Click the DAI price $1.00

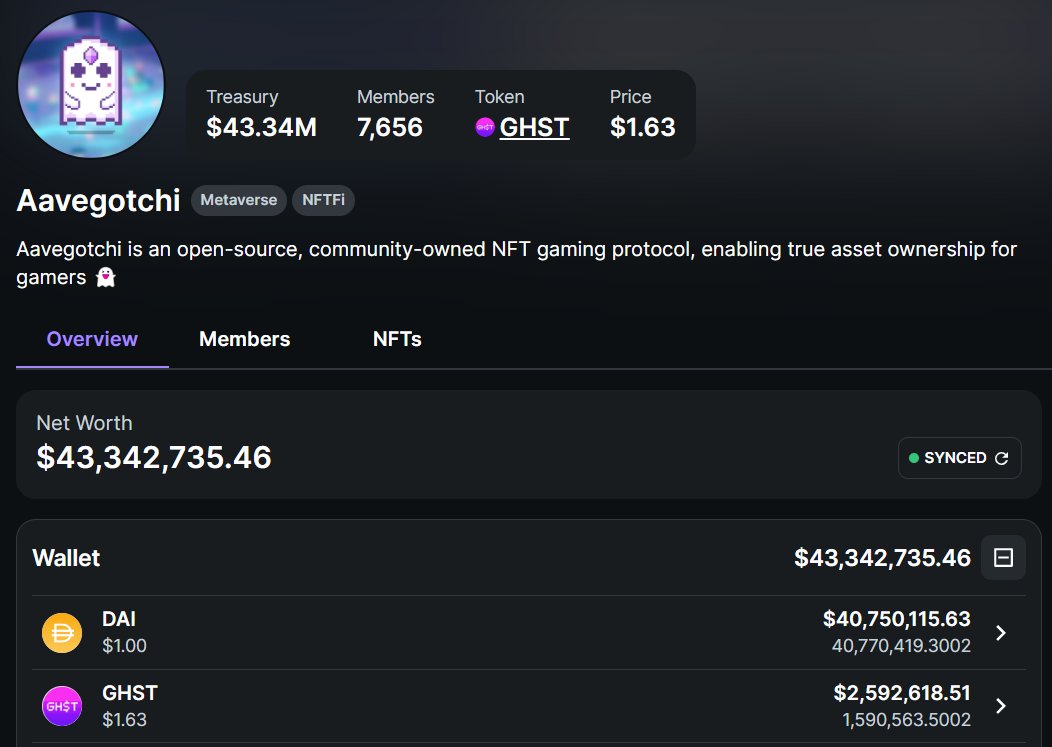pyautogui.click(x=124, y=646)
